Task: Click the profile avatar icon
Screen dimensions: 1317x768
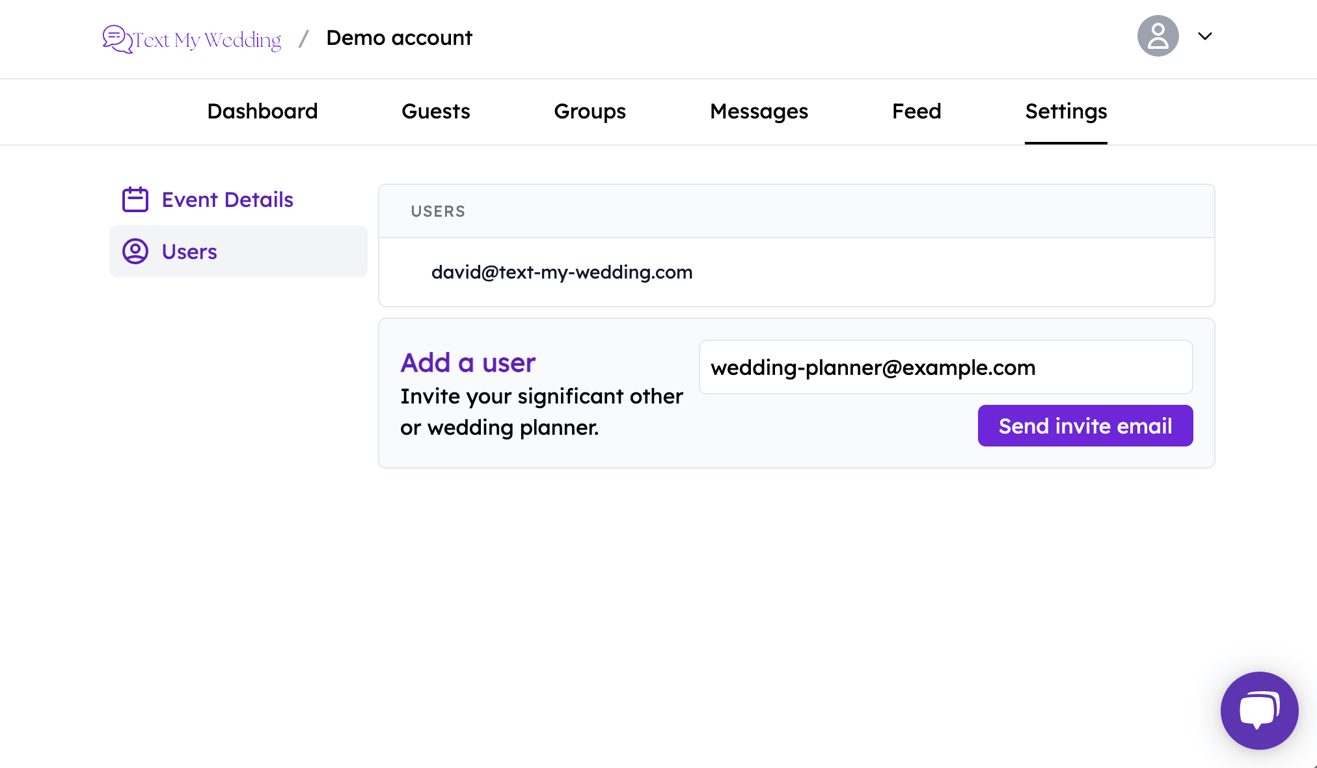Action: click(x=1157, y=36)
